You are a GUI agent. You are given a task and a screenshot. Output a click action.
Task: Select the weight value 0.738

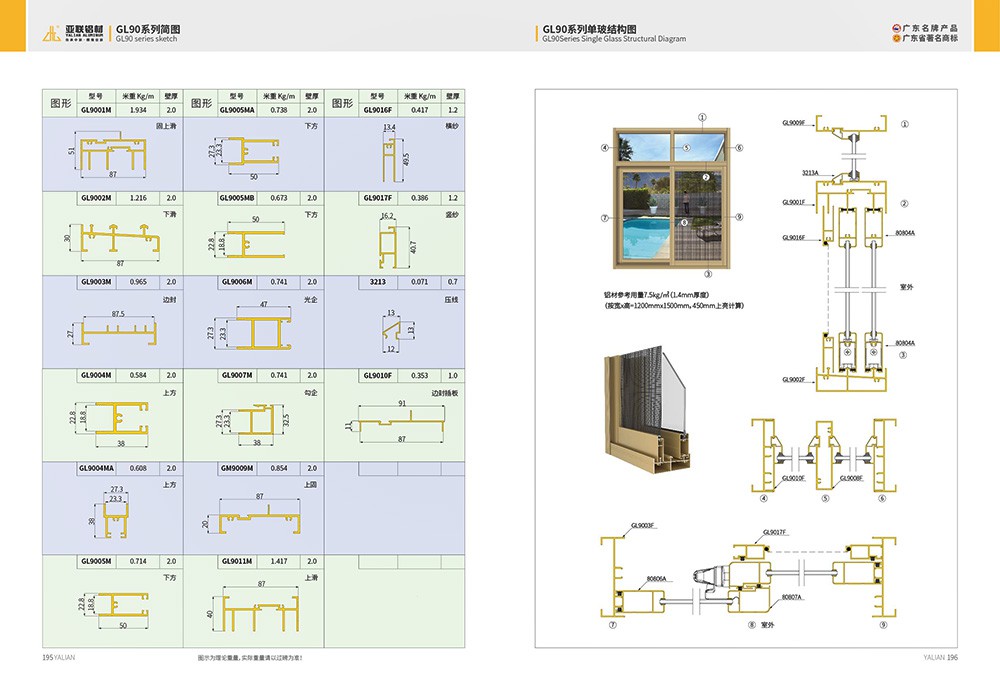pyautogui.click(x=279, y=110)
